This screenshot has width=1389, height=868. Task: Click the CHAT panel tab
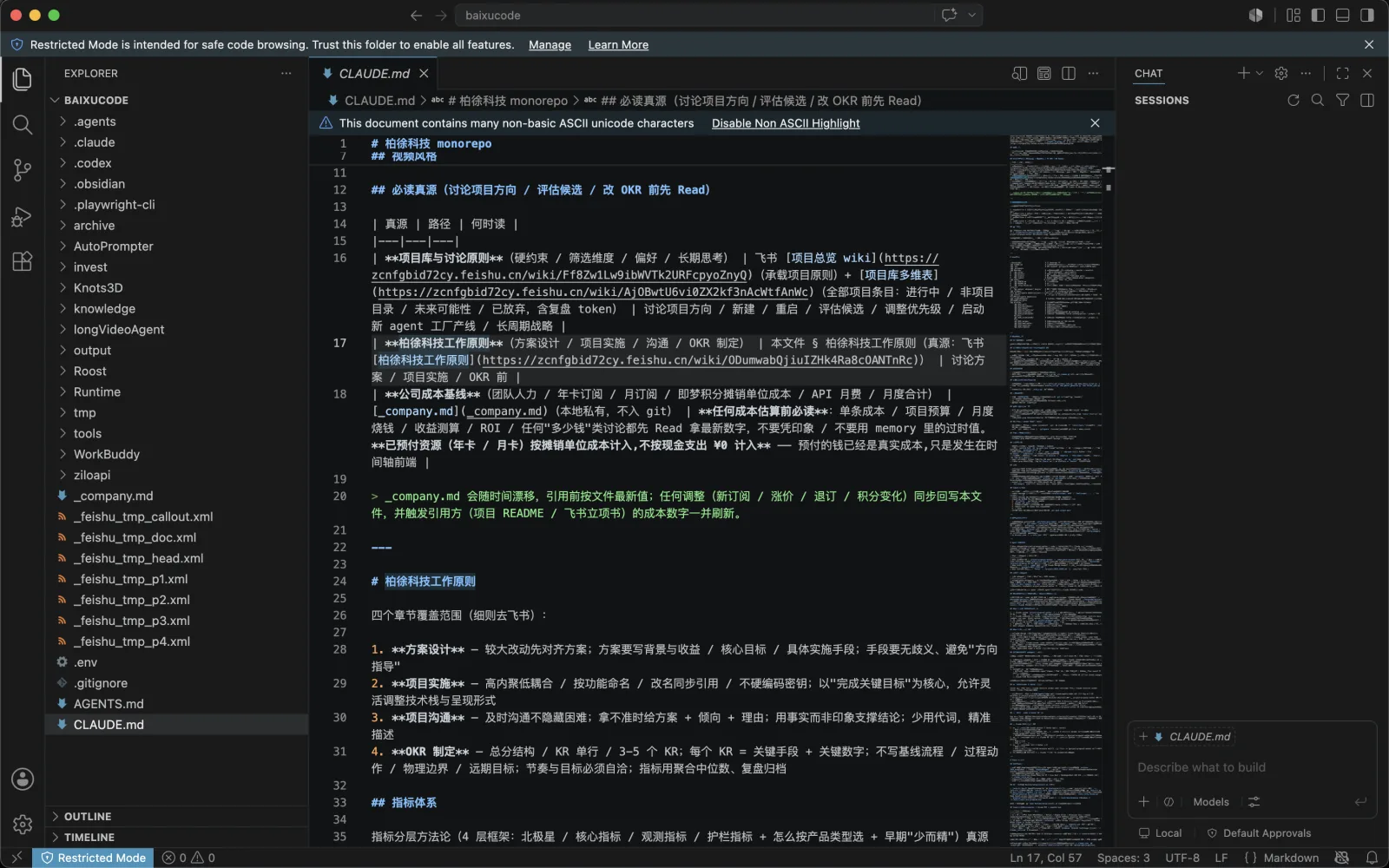pyautogui.click(x=1149, y=74)
